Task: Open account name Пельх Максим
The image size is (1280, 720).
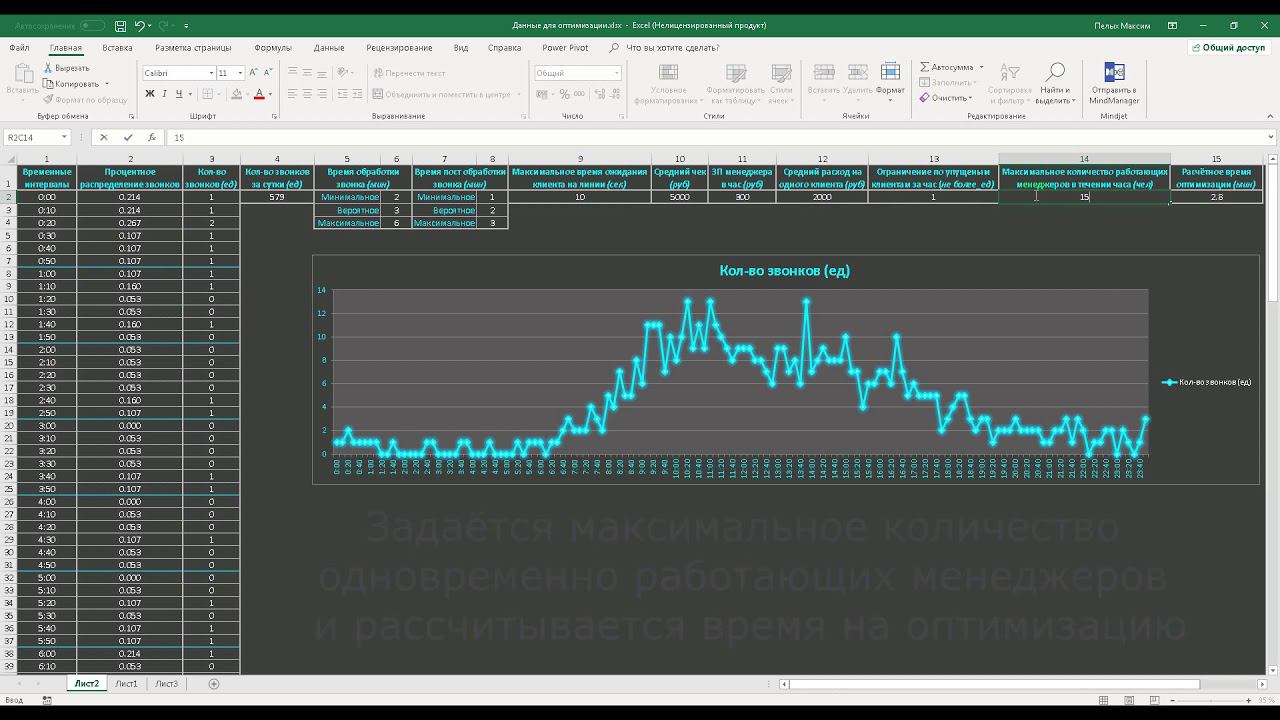Action: pyautogui.click(x=1122, y=26)
